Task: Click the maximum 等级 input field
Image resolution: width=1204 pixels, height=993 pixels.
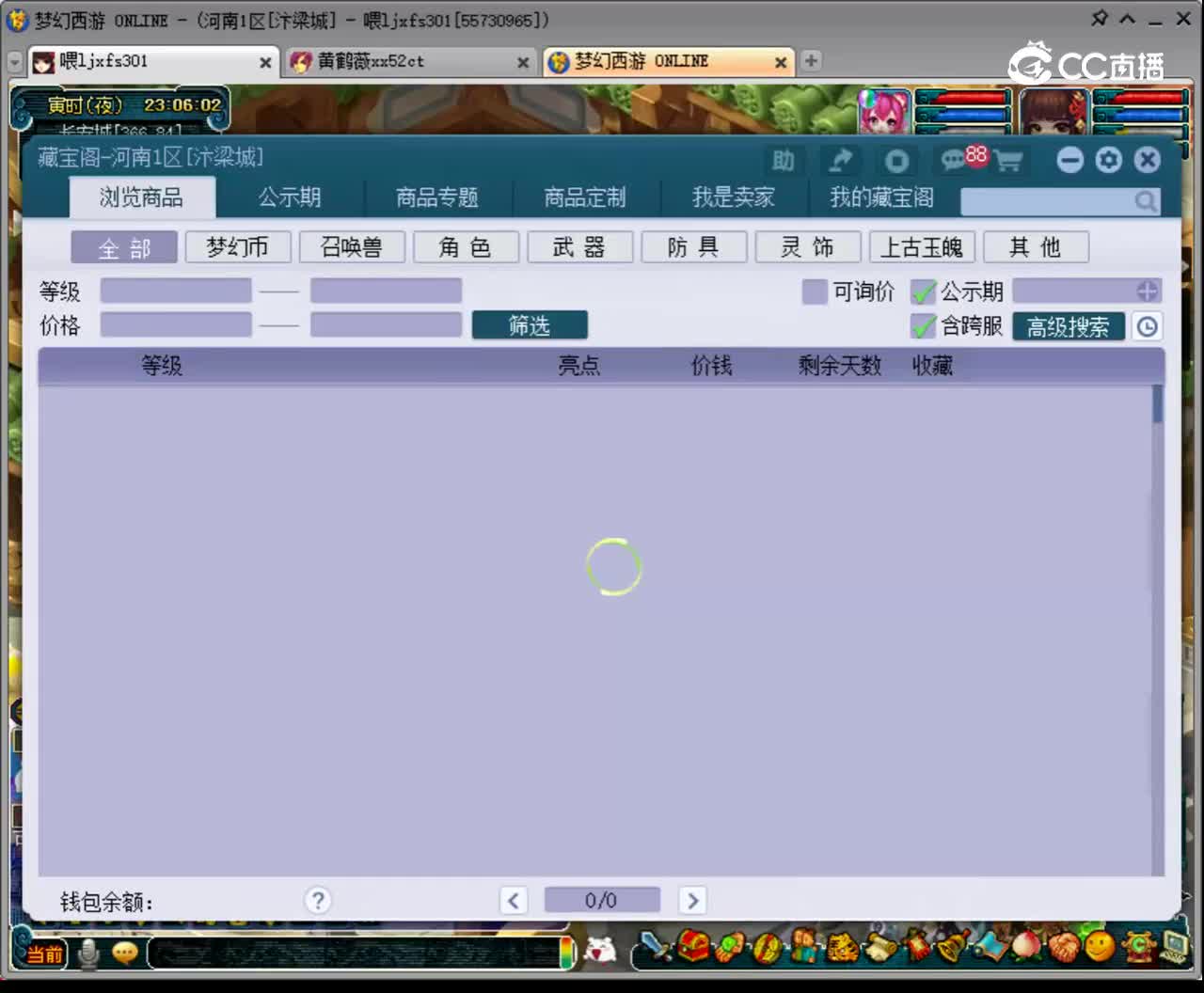Action: pos(387,291)
